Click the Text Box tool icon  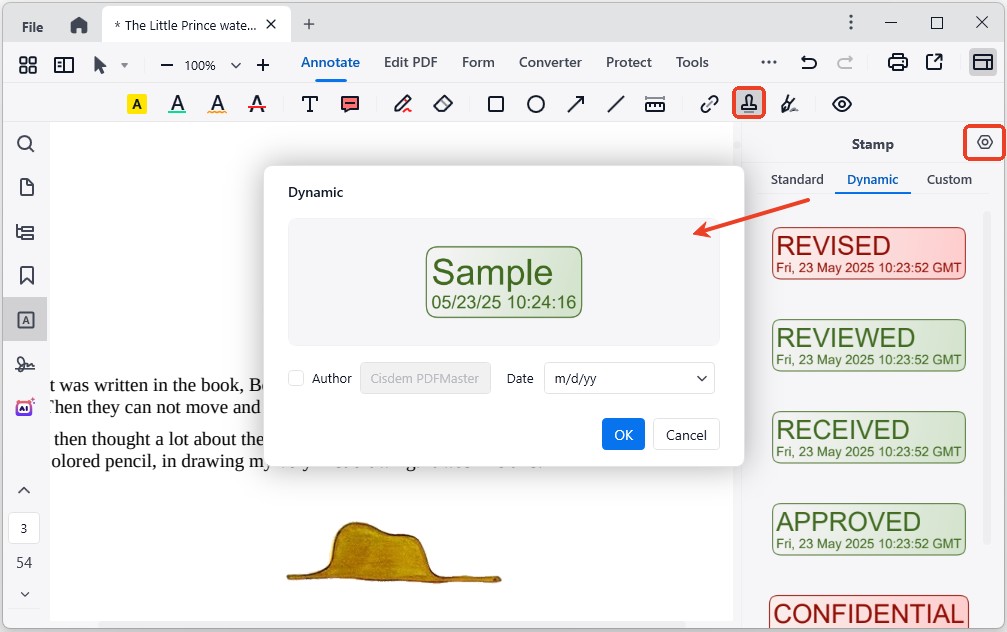pyautogui.click(x=310, y=104)
